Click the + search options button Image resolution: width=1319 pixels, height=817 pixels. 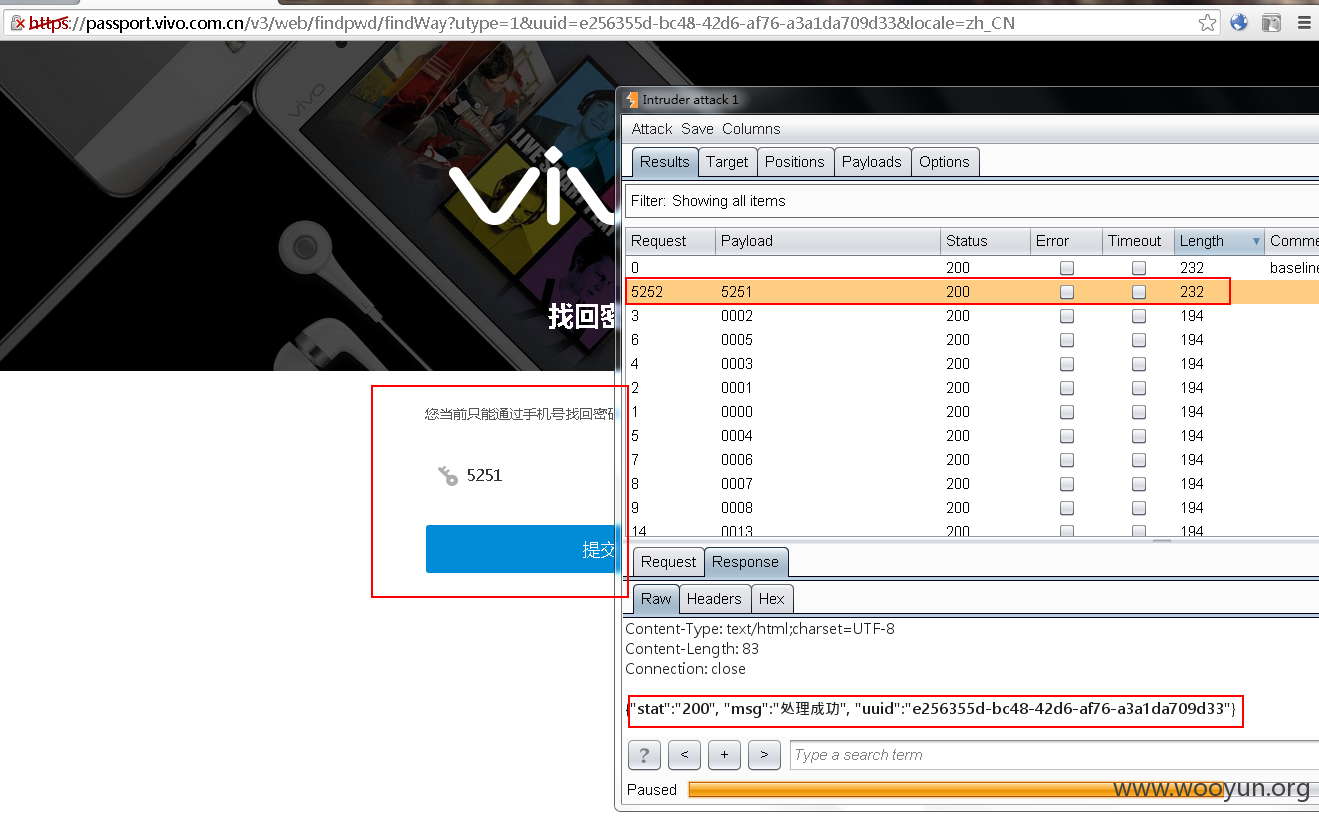pyautogui.click(x=724, y=755)
